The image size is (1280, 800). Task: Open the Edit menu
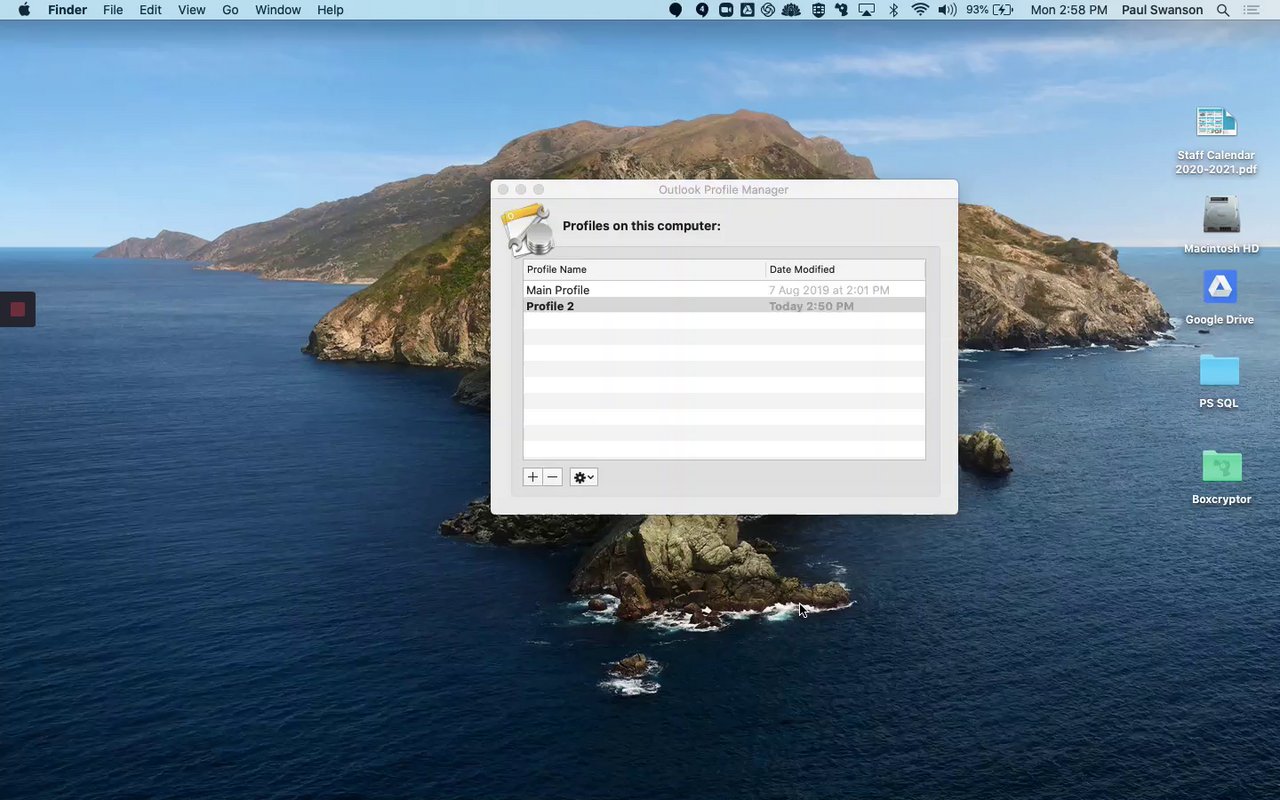click(x=150, y=10)
